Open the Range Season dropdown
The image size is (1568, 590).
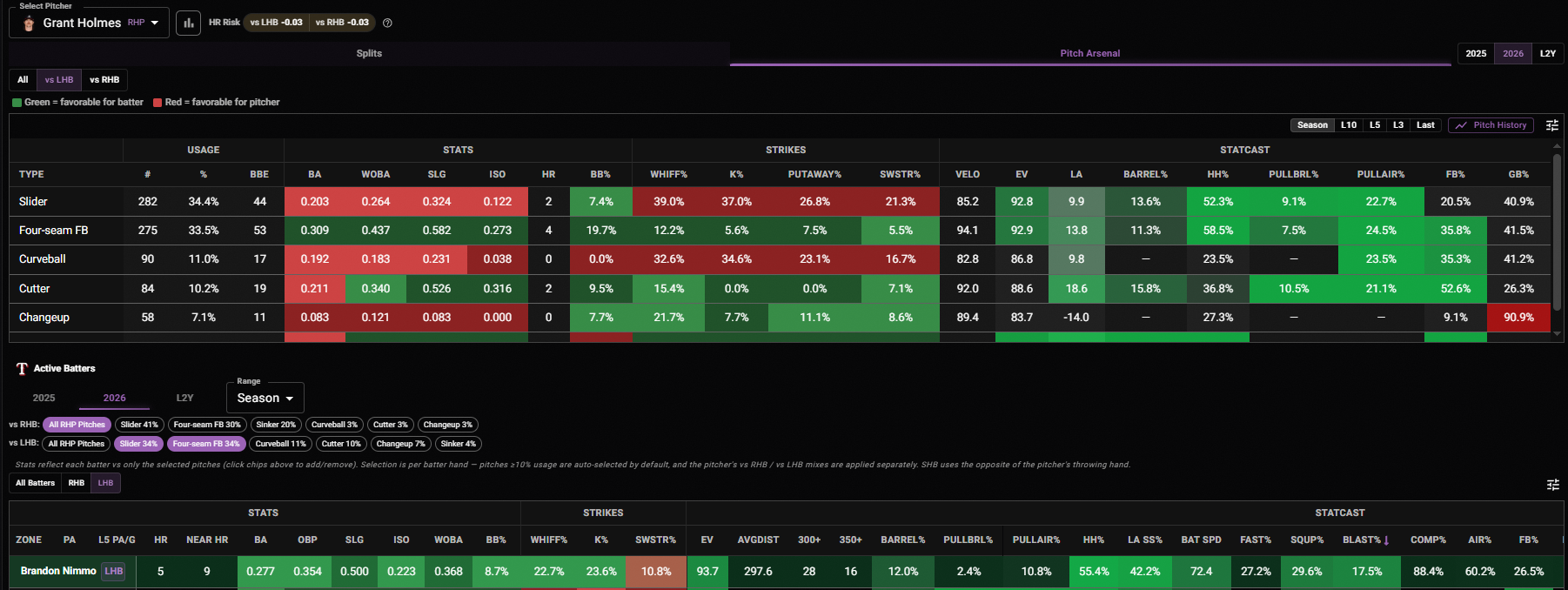(265, 398)
